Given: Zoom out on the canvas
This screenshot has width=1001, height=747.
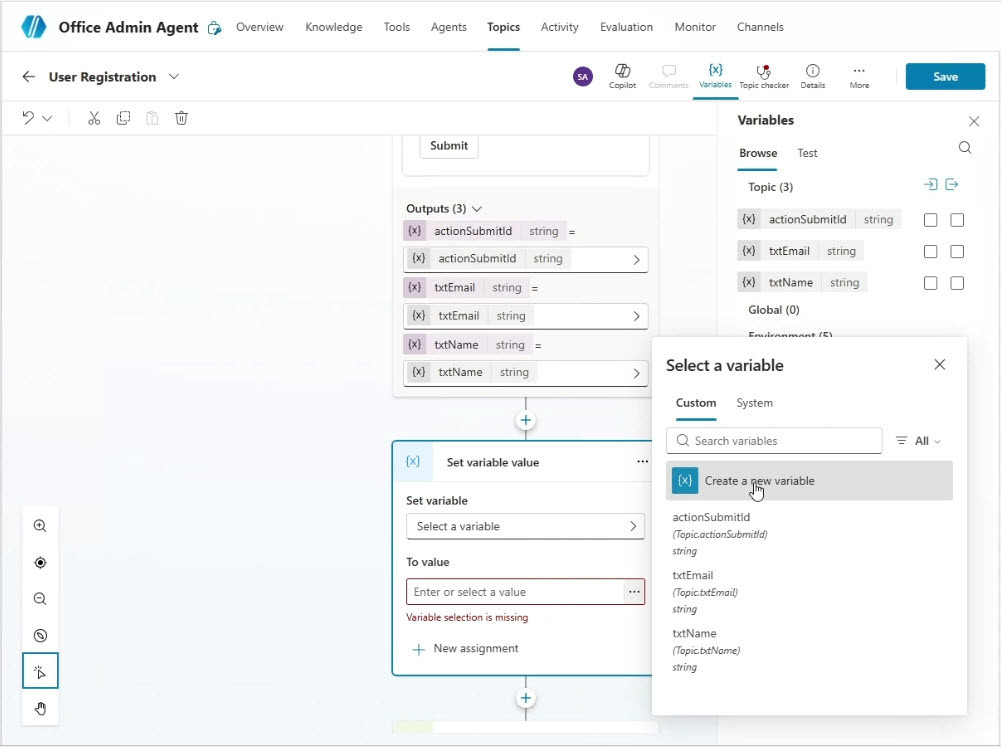Looking at the screenshot, I should [40, 599].
